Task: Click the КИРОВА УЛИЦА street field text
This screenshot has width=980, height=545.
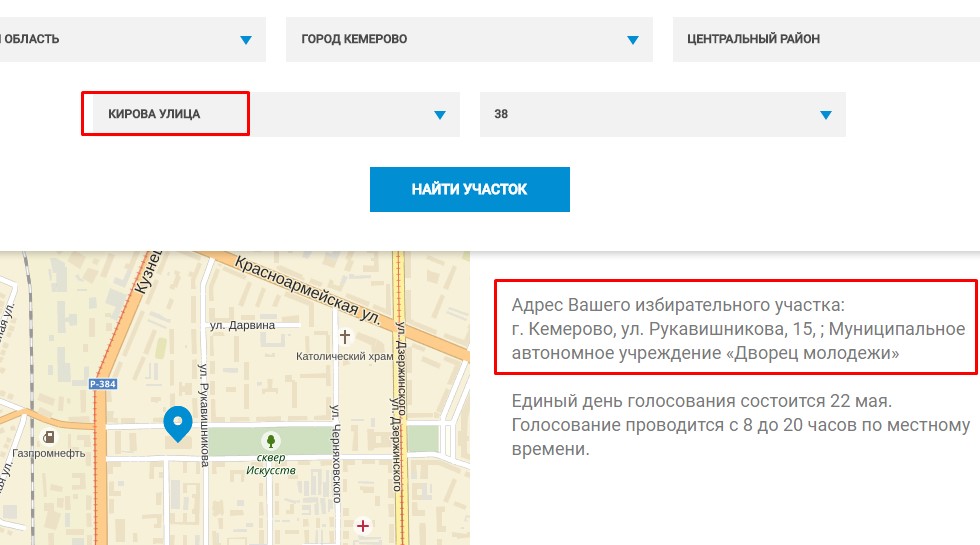Action: (154, 114)
